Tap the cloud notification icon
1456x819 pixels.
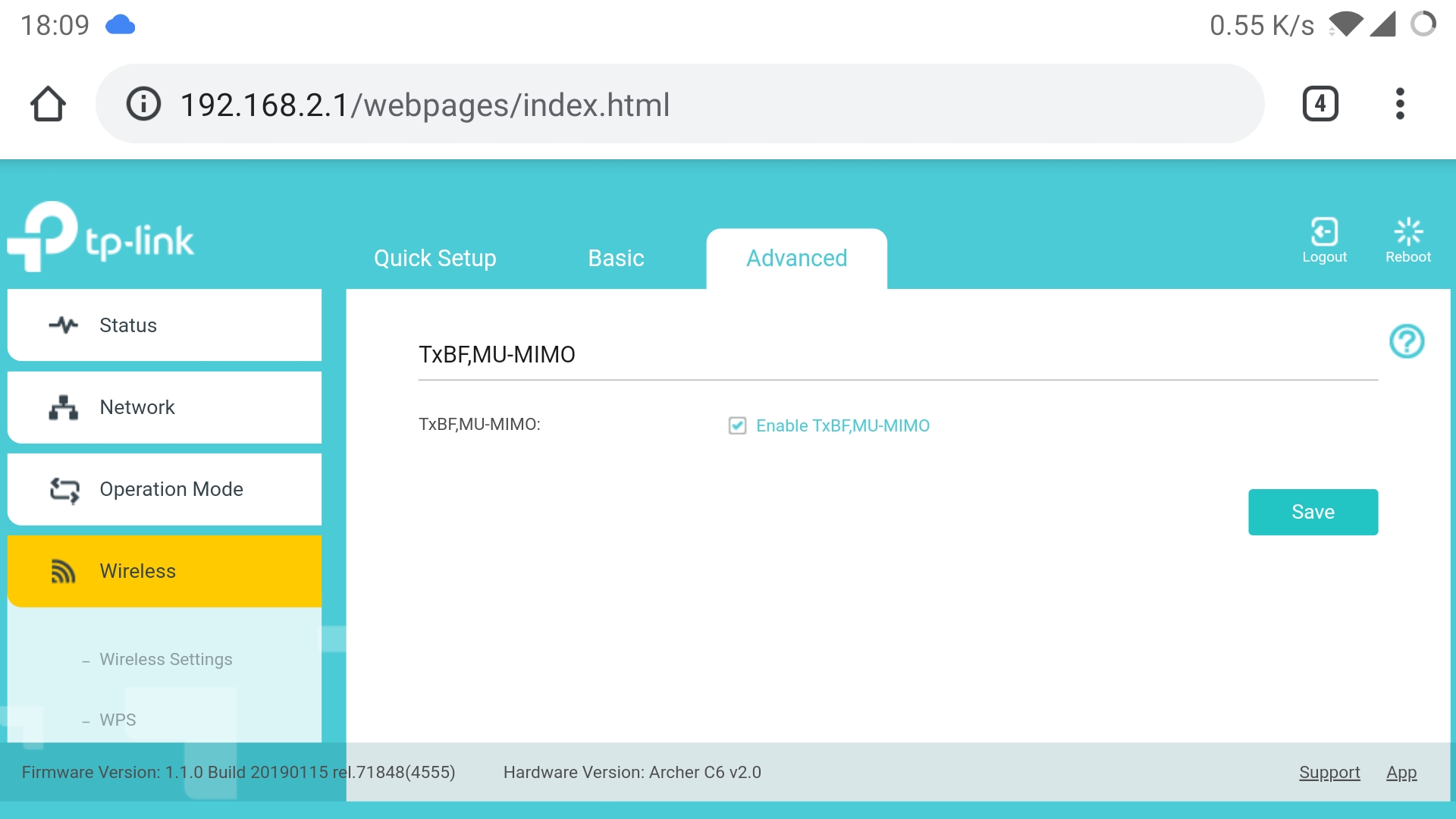coord(120,25)
